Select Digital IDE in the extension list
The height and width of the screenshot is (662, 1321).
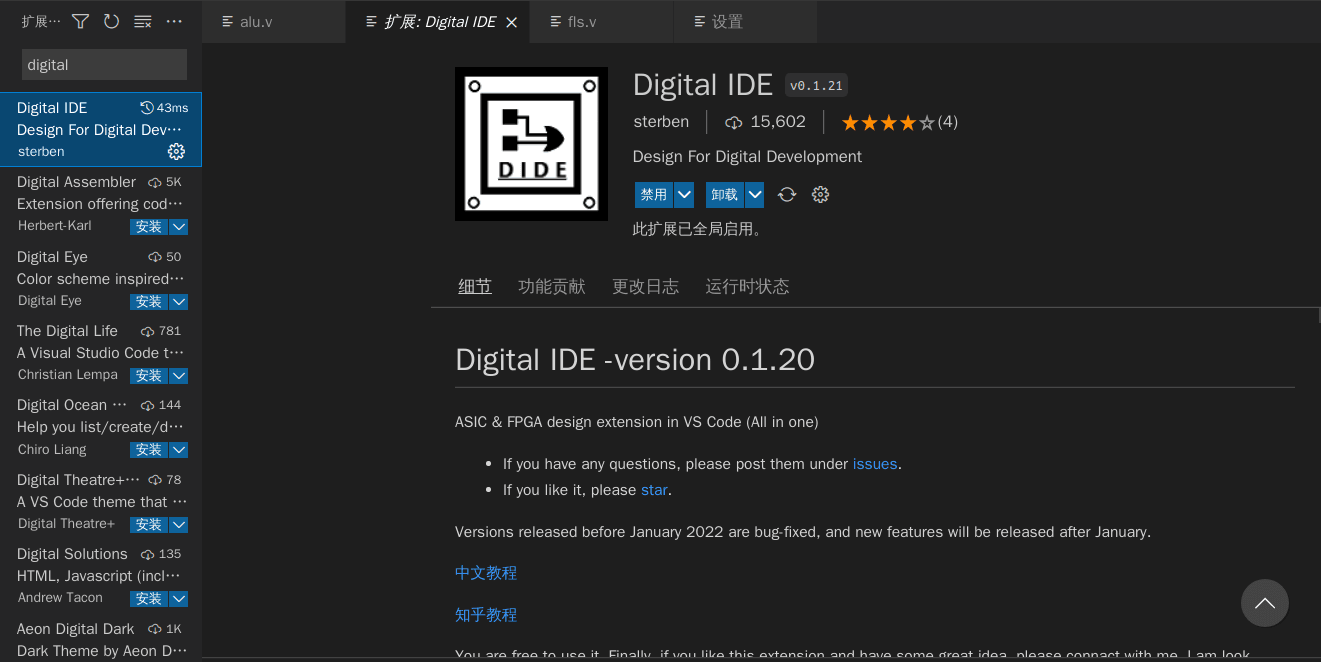pyautogui.click(x=101, y=130)
